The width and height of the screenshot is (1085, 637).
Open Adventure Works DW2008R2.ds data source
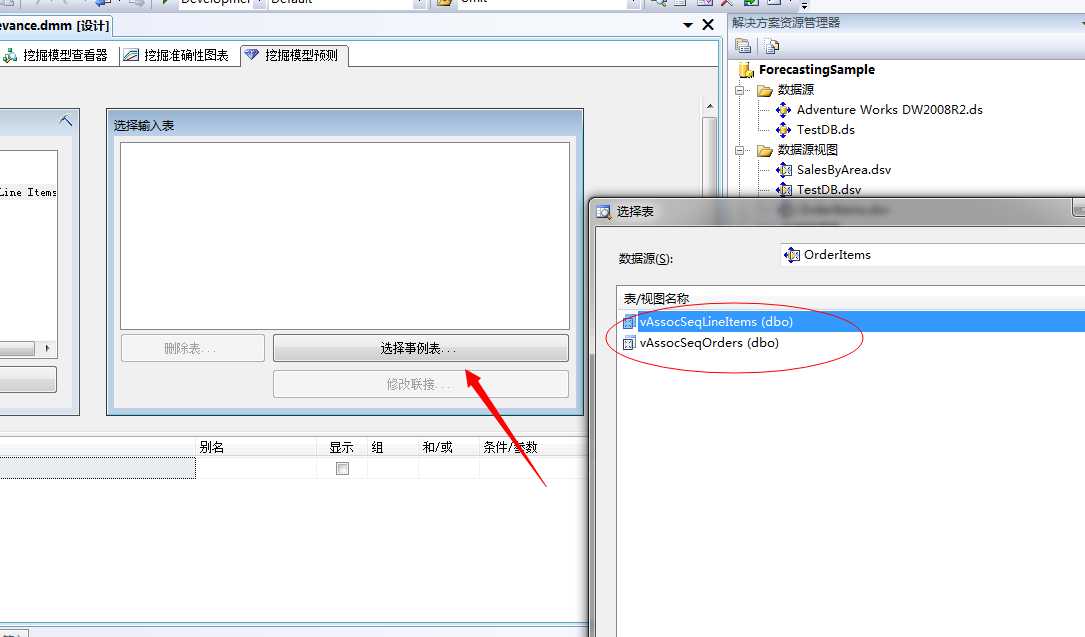[889, 110]
